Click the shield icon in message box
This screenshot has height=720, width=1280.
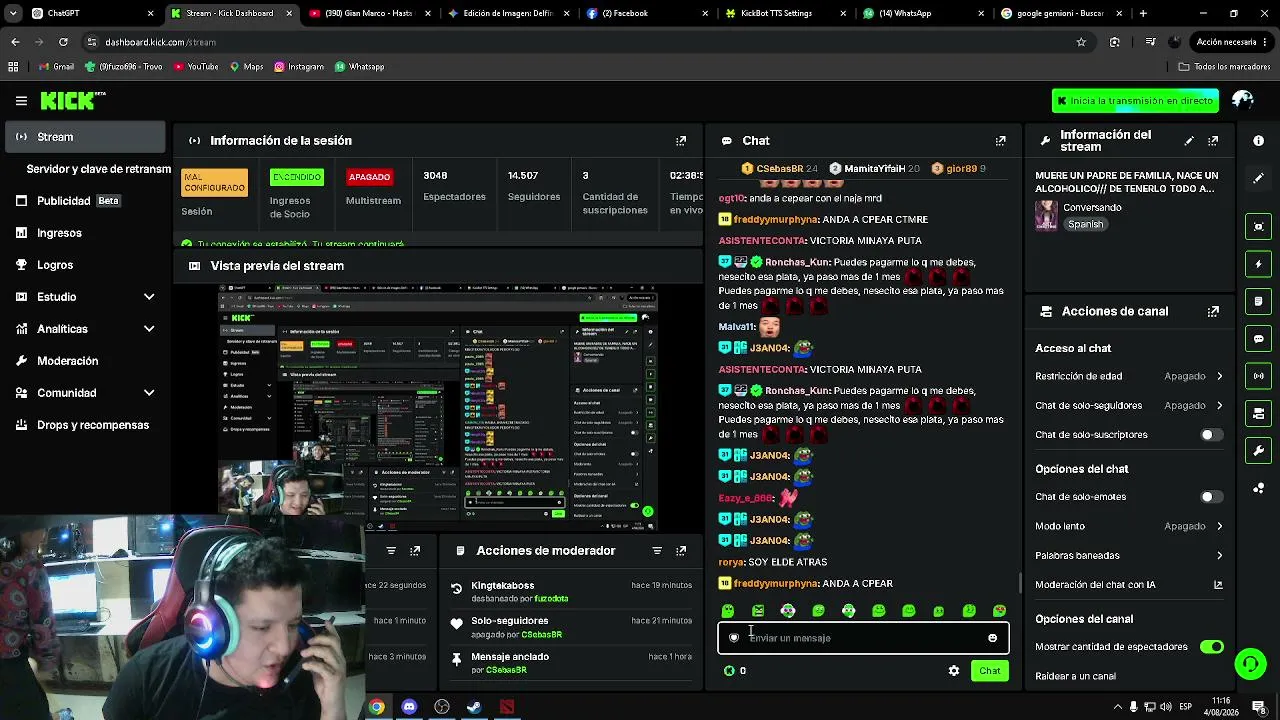(734, 638)
